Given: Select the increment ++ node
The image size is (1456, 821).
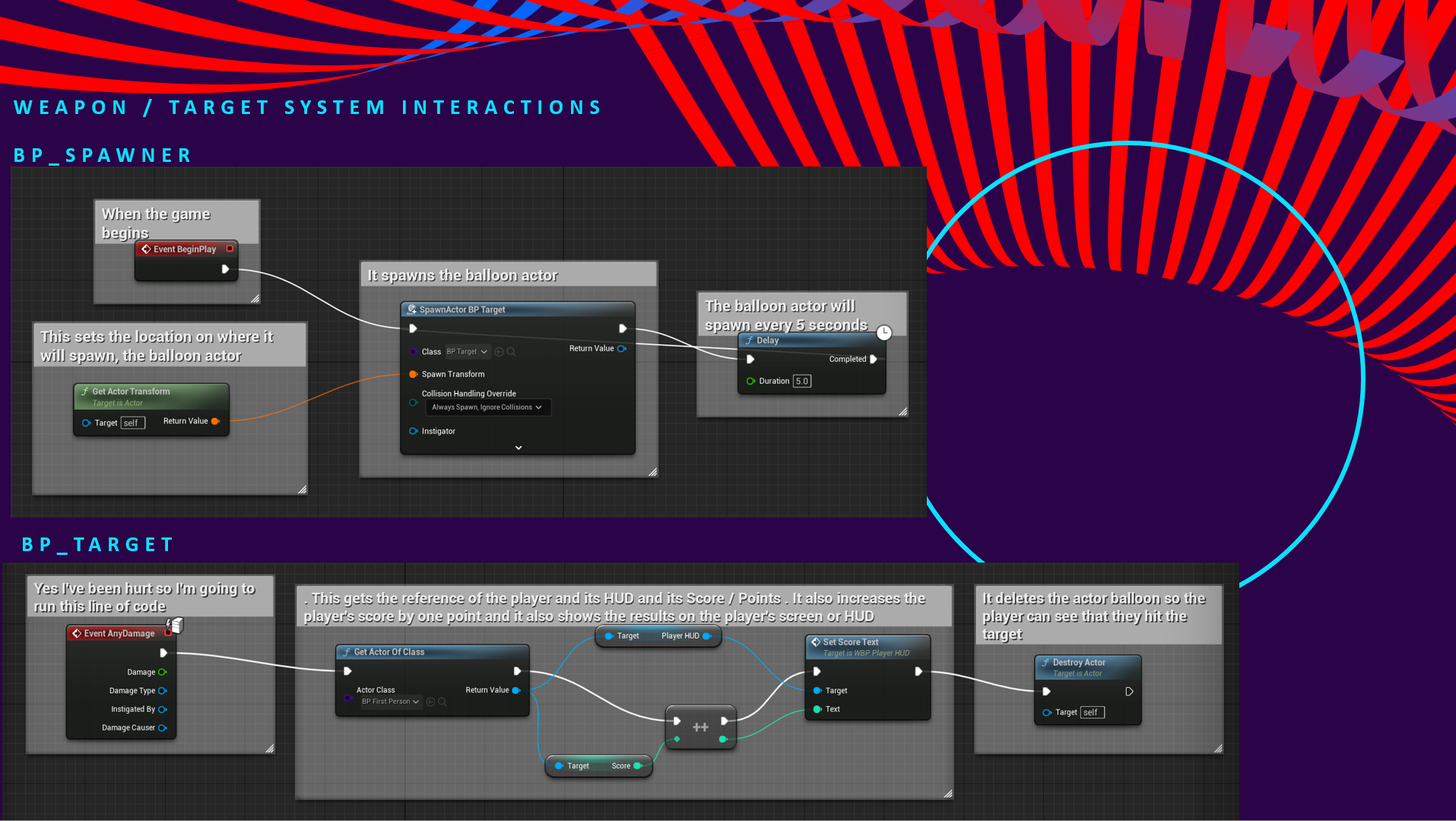Looking at the screenshot, I should [x=700, y=728].
